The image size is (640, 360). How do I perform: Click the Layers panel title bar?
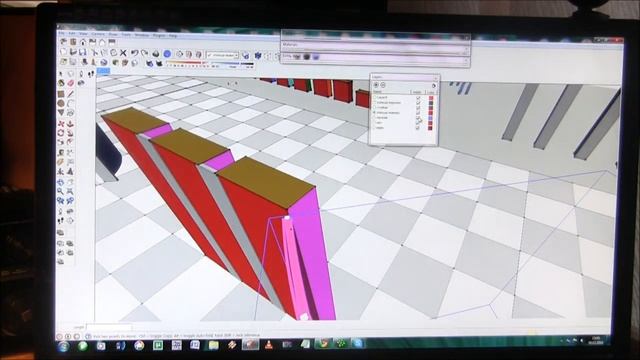404,77
